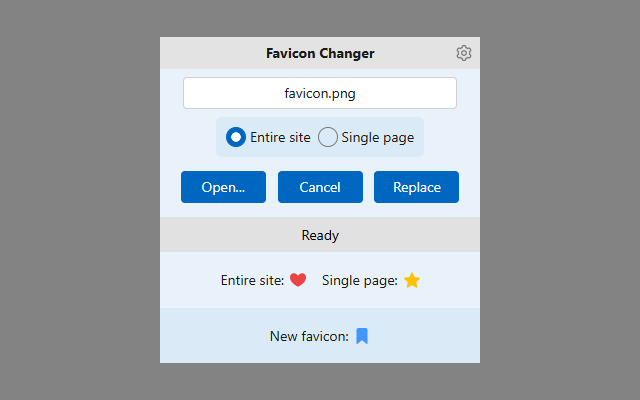Click the blue bookmark new favicon icon
The height and width of the screenshot is (400, 640).
pyautogui.click(x=362, y=336)
